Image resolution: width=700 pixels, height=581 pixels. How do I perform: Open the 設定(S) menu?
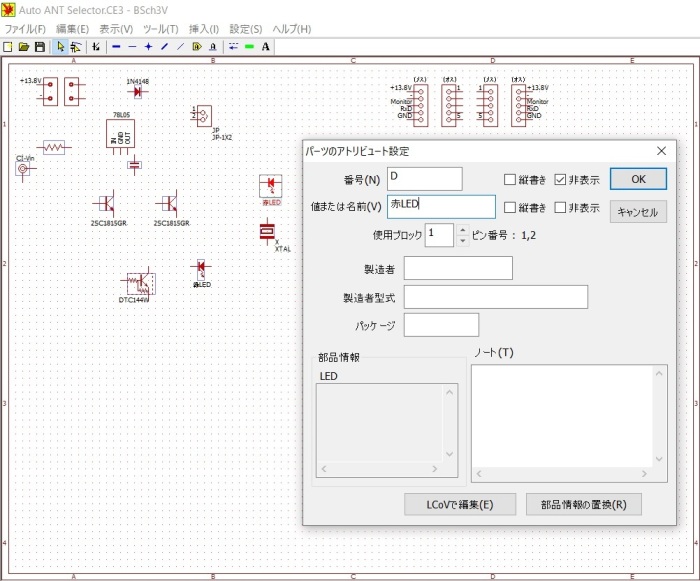[x=246, y=29]
